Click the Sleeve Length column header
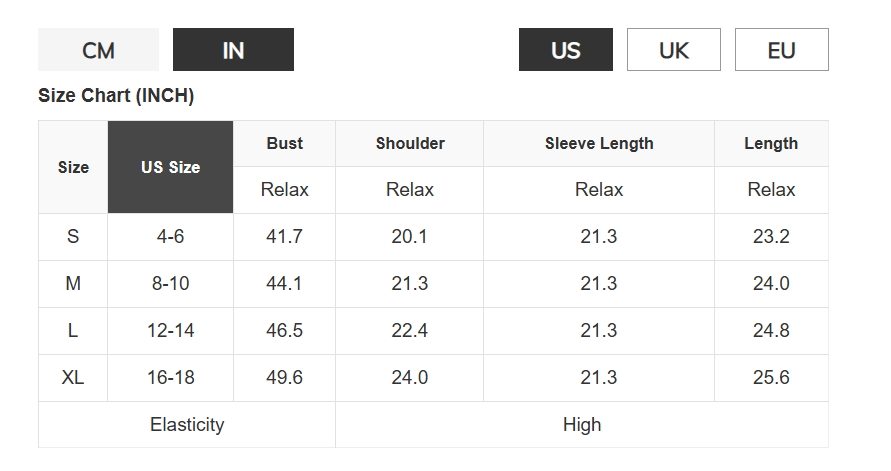The image size is (891, 471). tap(599, 143)
